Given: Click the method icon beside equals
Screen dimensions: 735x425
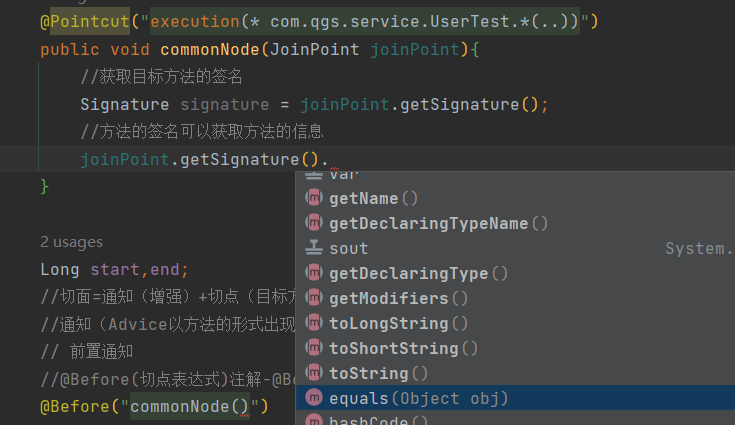Looking at the screenshot, I should click(314, 398).
